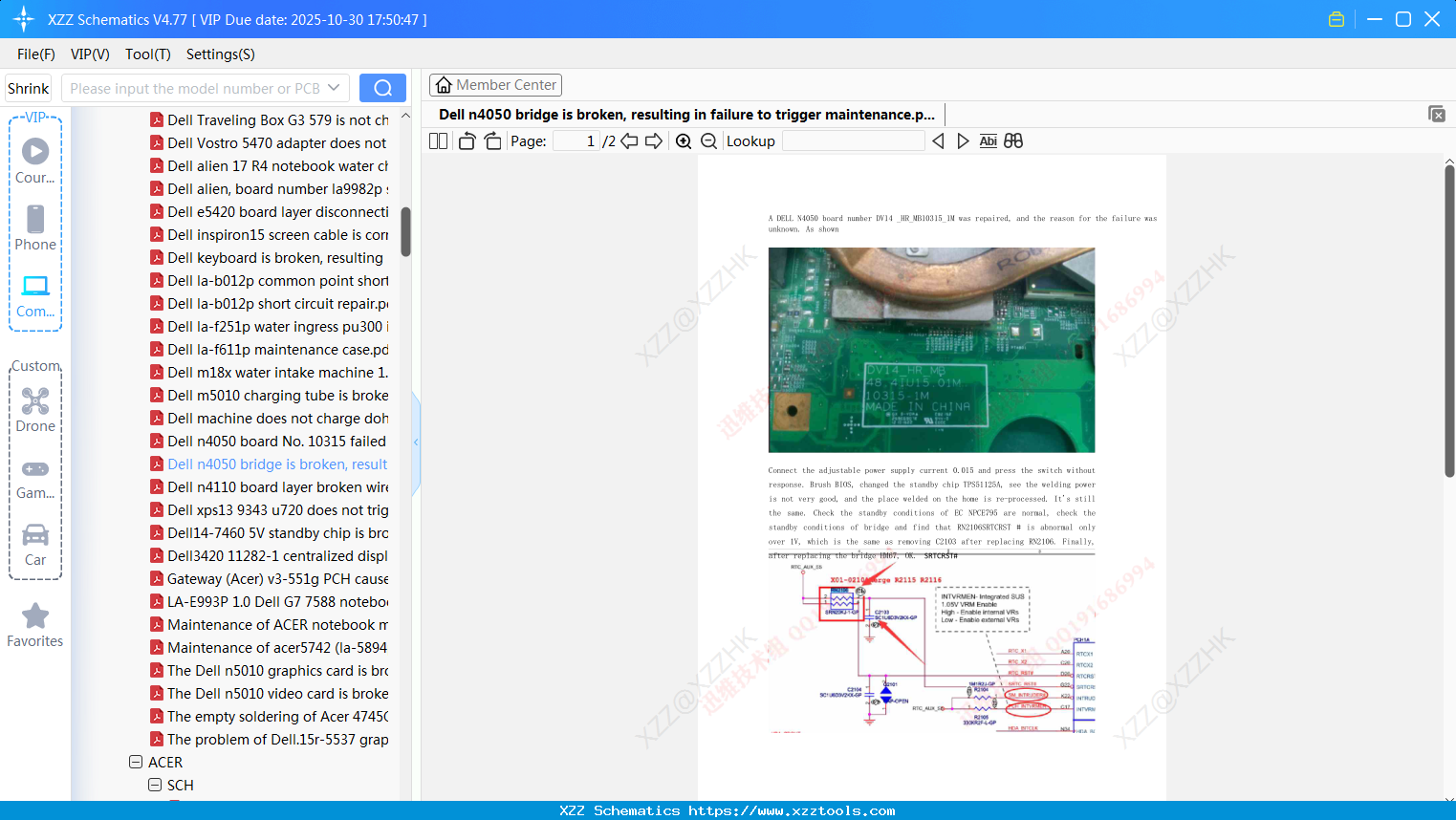
Task: Open Dell alien 17 R4 notebook file
Action: coord(270,166)
